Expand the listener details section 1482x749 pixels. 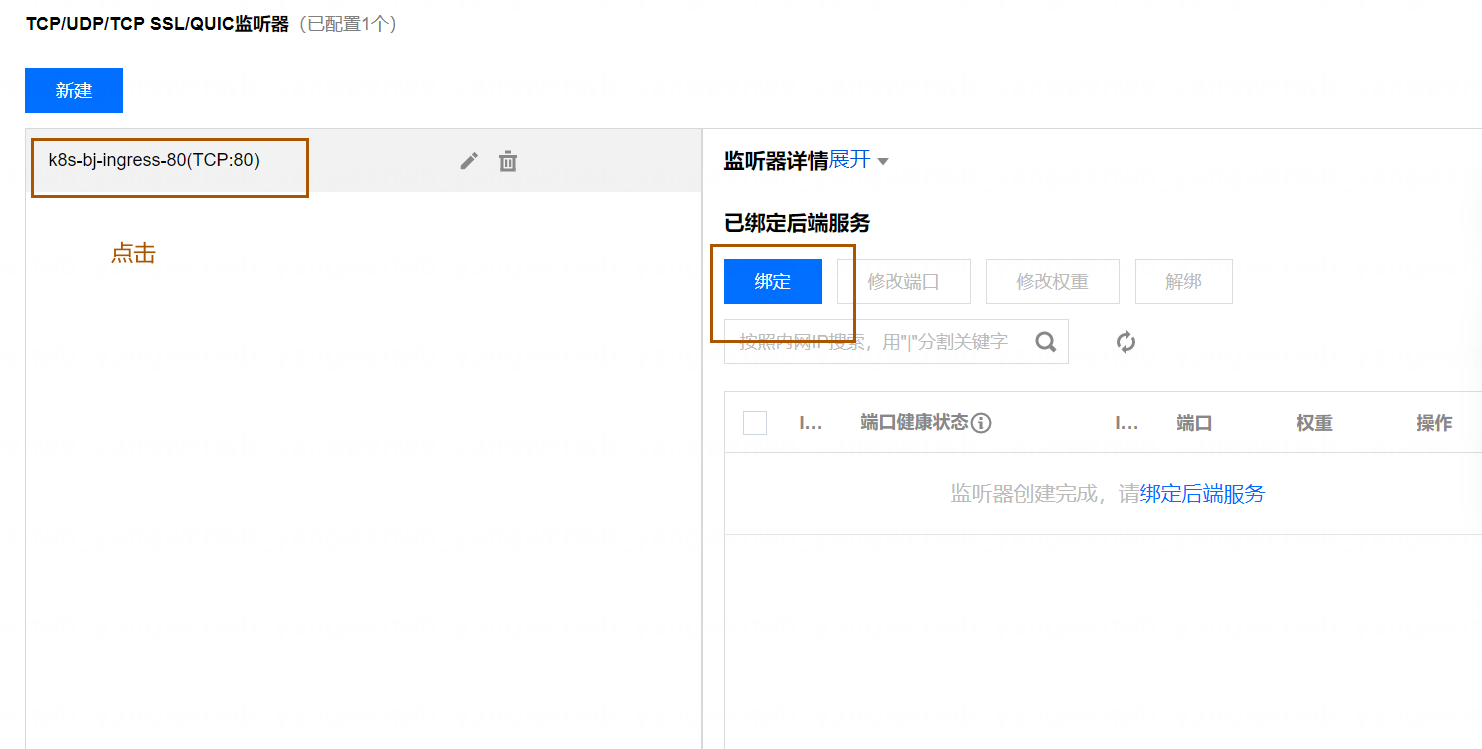858,160
